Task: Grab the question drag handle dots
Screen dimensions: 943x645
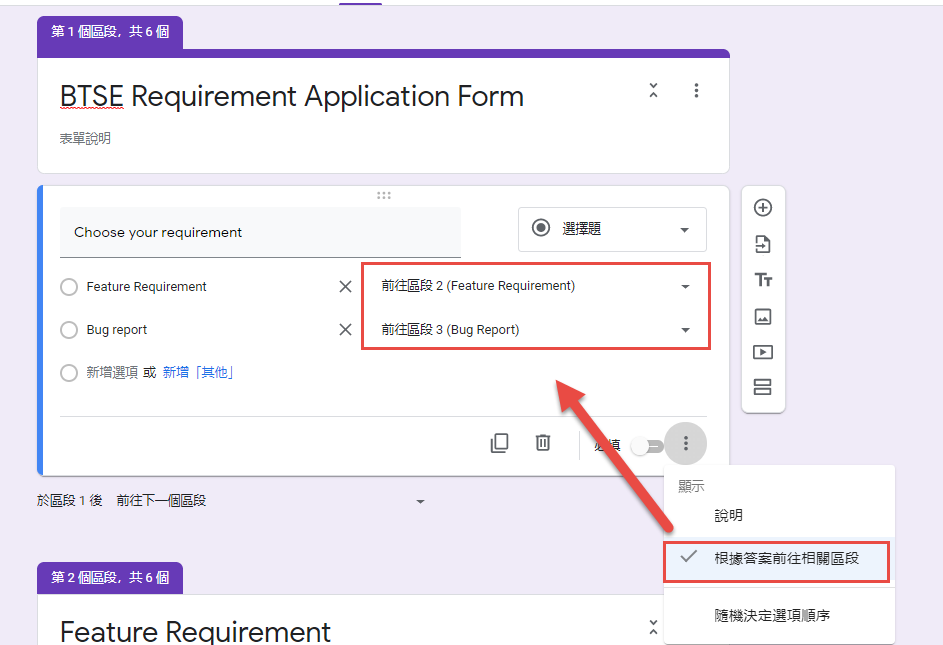Action: click(384, 195)
